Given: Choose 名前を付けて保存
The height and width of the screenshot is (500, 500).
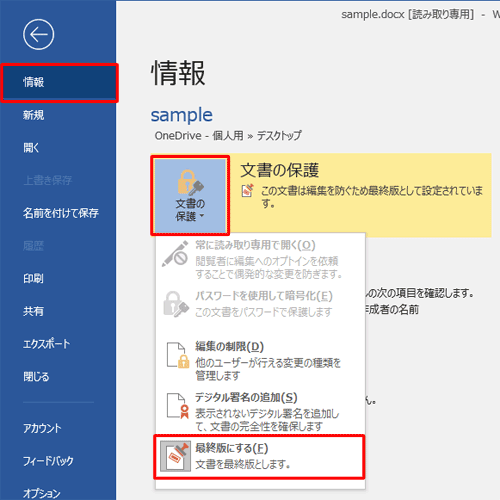Looking at the screenshot, I should click(x=61, y=213).
